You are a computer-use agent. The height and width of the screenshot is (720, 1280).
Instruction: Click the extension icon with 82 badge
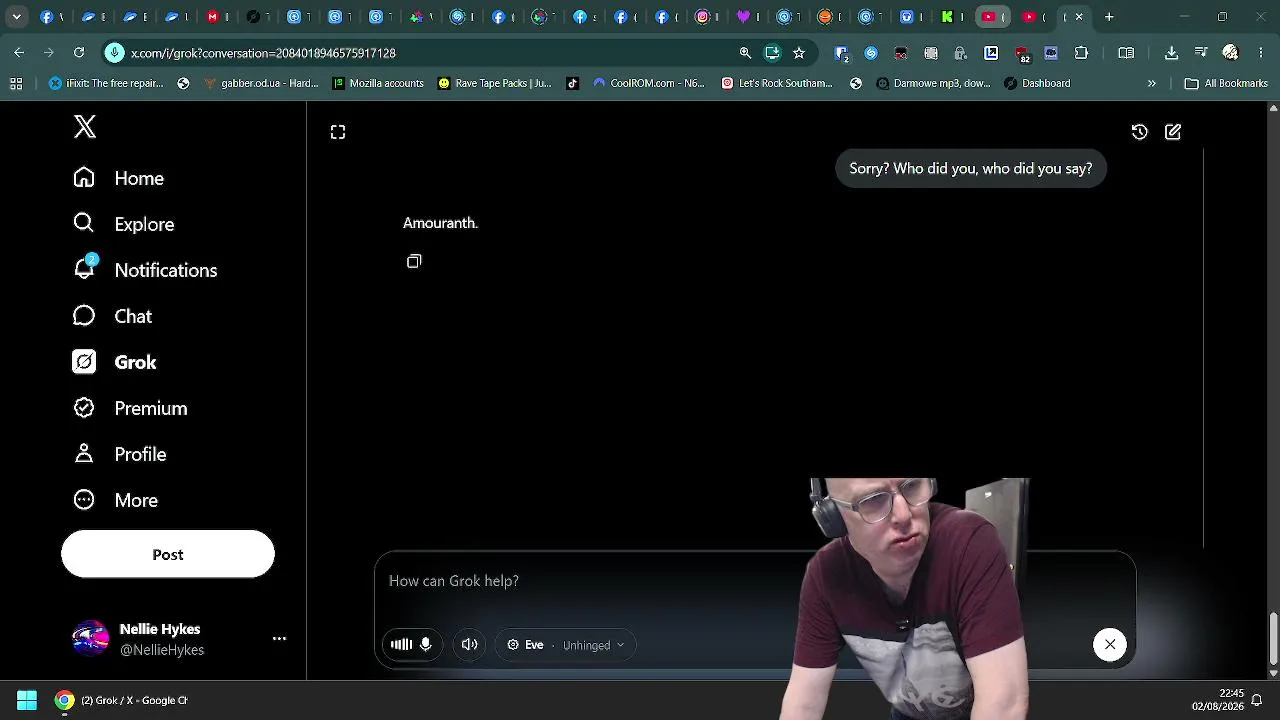1021,54
